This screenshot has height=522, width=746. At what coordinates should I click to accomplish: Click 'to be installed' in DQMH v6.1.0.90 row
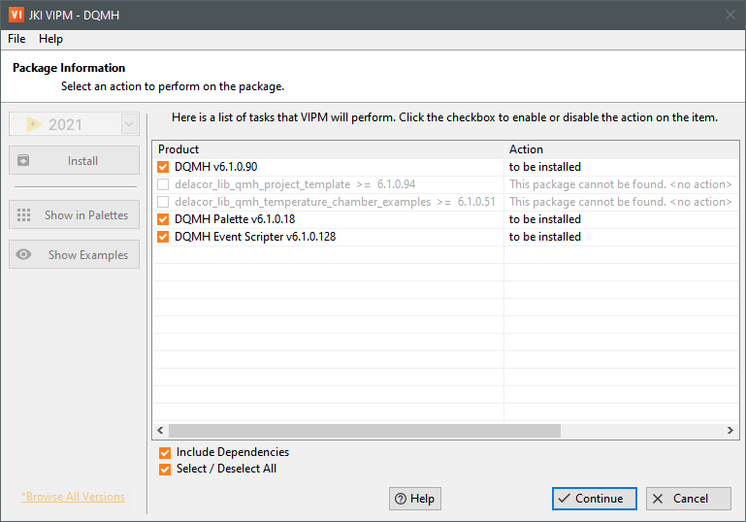pyautogui.click(x=545, y=167)
